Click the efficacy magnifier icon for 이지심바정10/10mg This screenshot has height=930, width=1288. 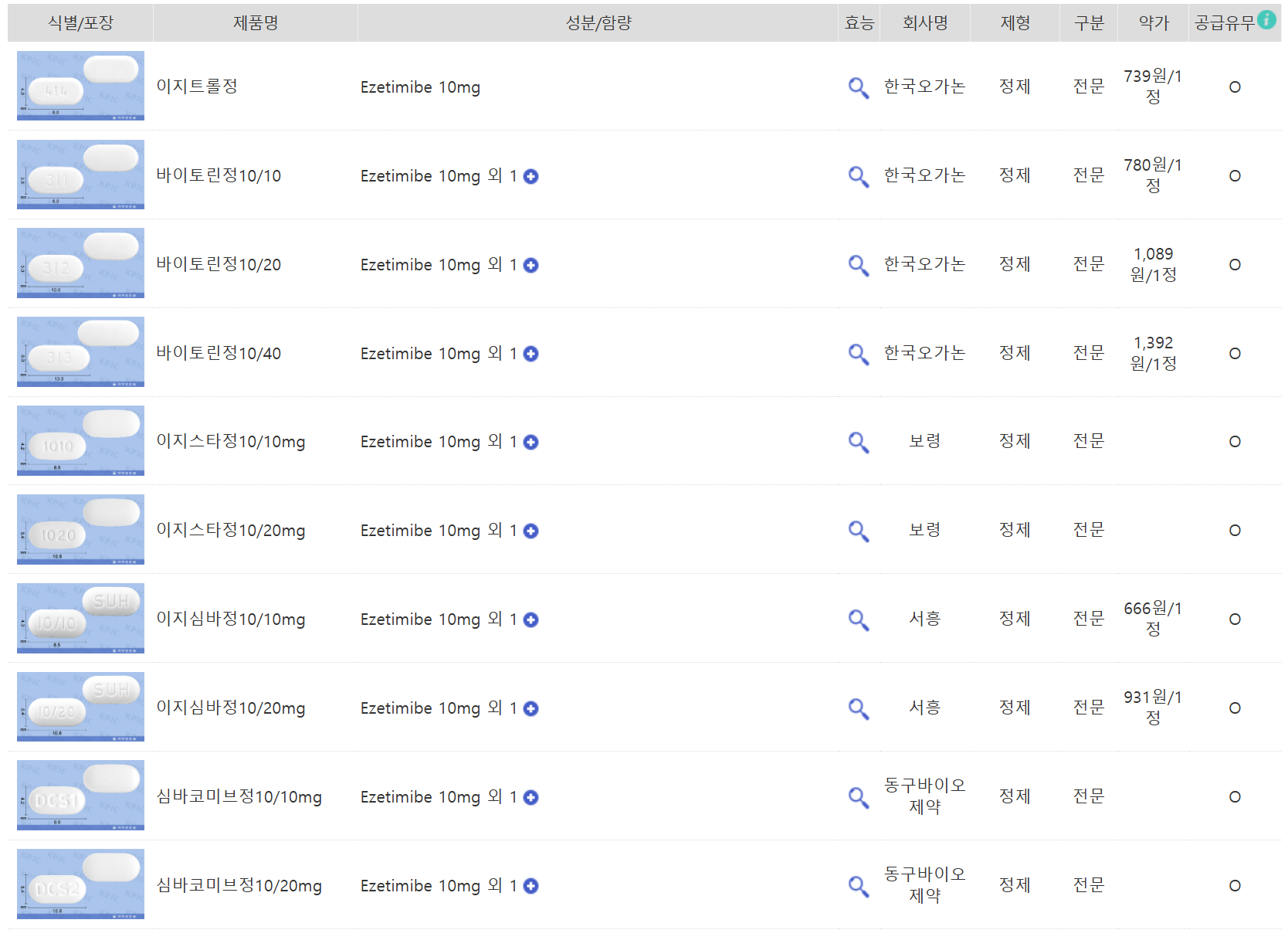click(859, 619)
